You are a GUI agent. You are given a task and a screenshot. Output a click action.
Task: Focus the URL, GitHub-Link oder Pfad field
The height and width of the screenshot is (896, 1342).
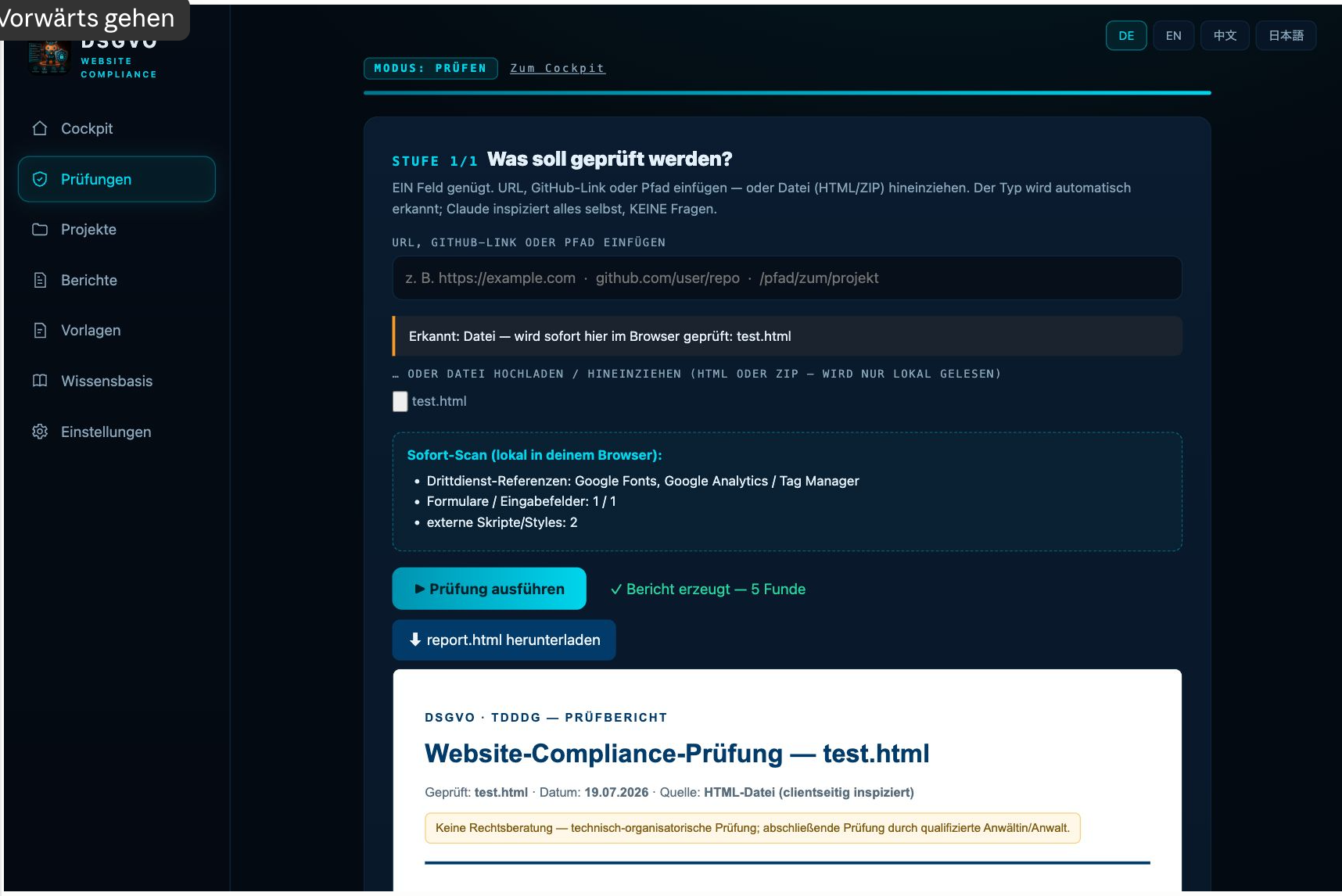point(787,278)
